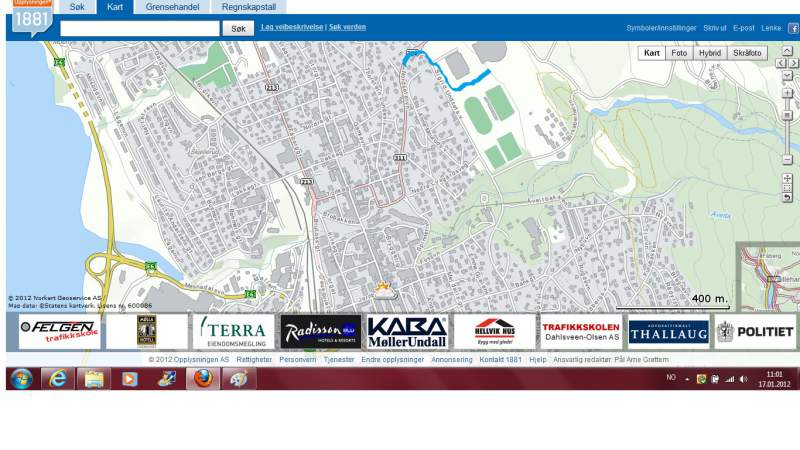The width and height of the screenshot is (800, 450).
Task: Click the Søk search button
Action: [x=238, y=29]
